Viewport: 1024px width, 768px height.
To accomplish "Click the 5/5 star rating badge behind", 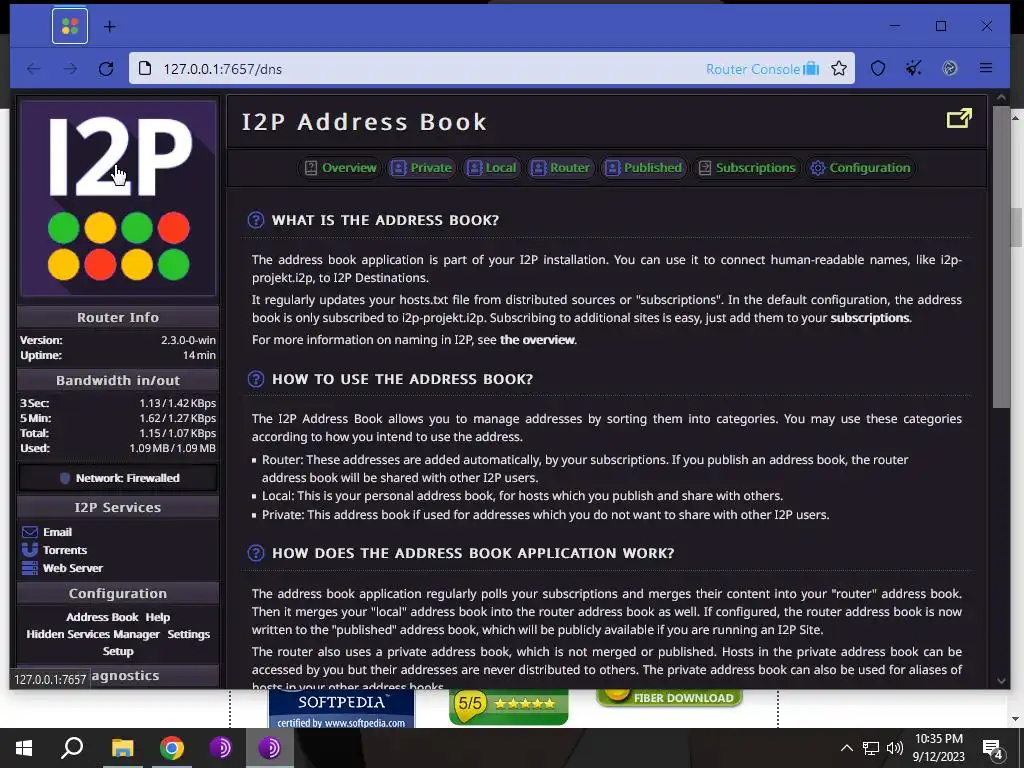I will pos(508,706).
